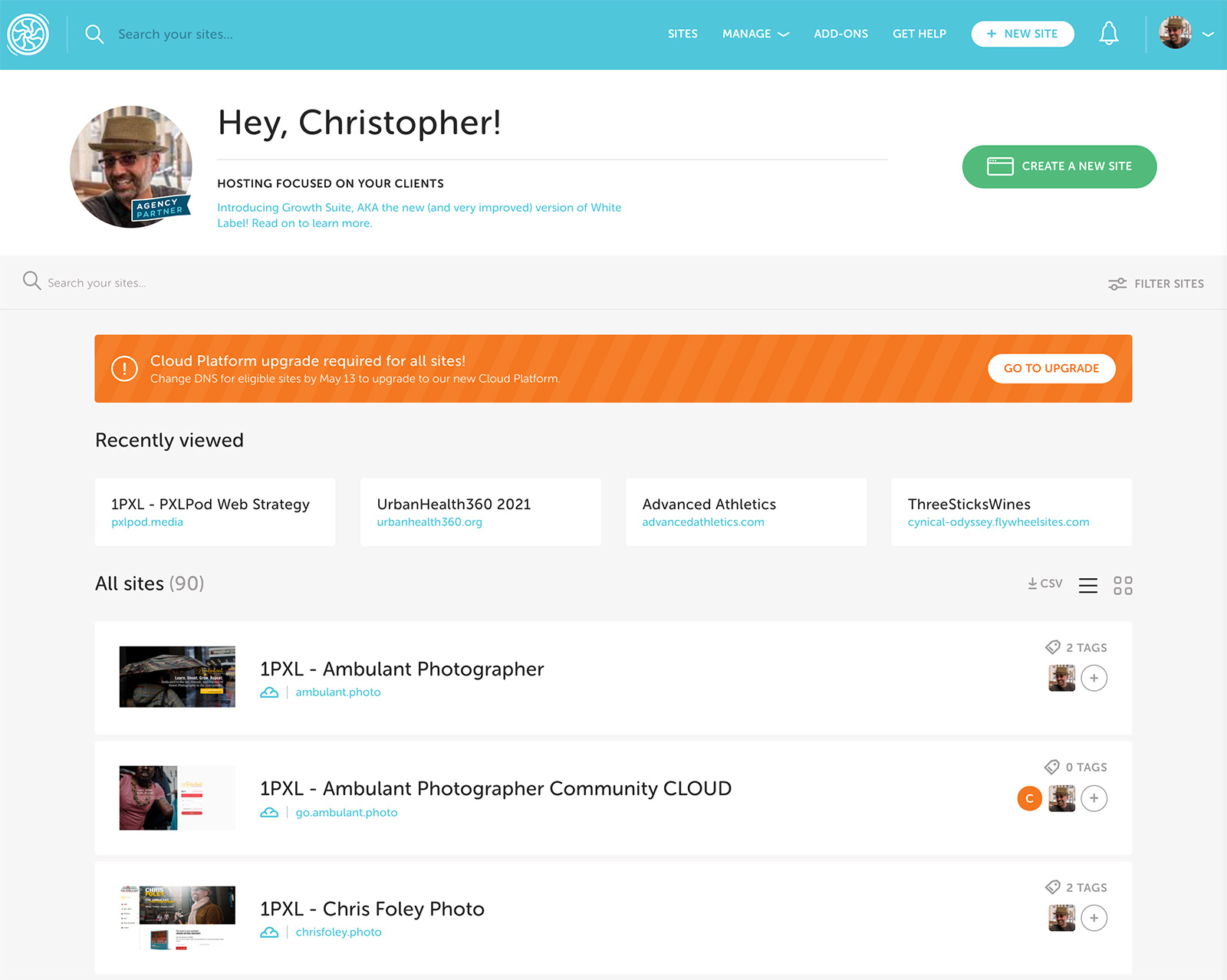The width and height of the screenshot is (1227, 980).
Task: Focus the top bar Search your sites field
Action: 176,35
